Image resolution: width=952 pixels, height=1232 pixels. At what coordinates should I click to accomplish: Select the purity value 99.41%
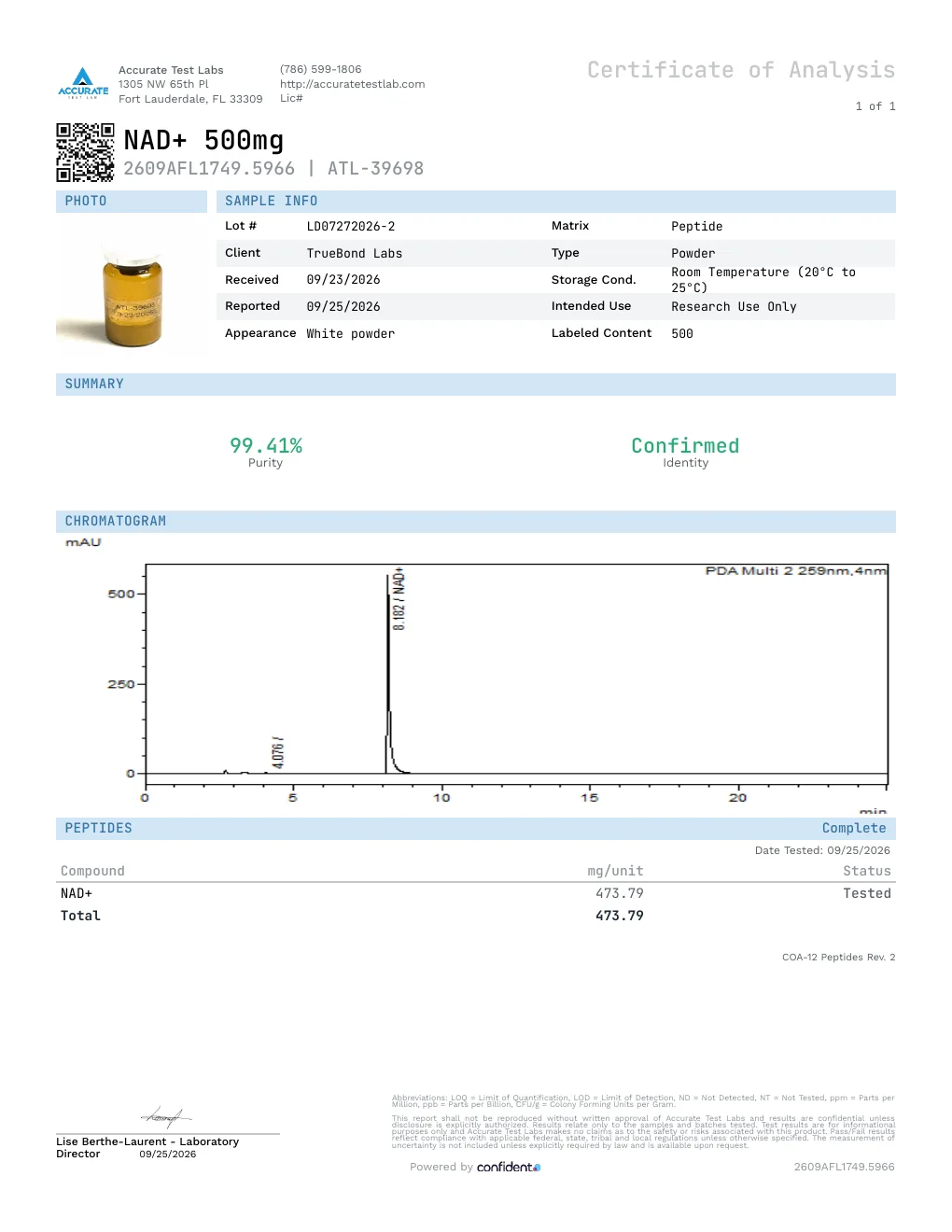tap(266, 446)
